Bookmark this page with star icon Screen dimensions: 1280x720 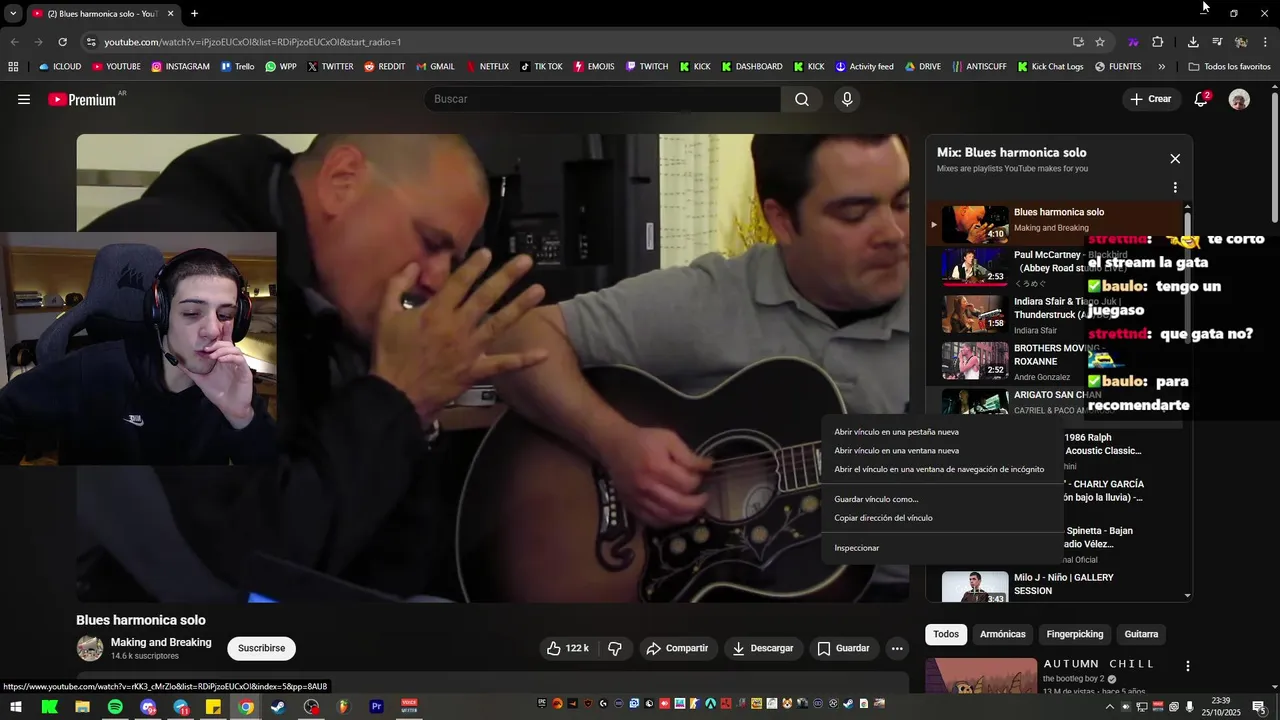1100,42
